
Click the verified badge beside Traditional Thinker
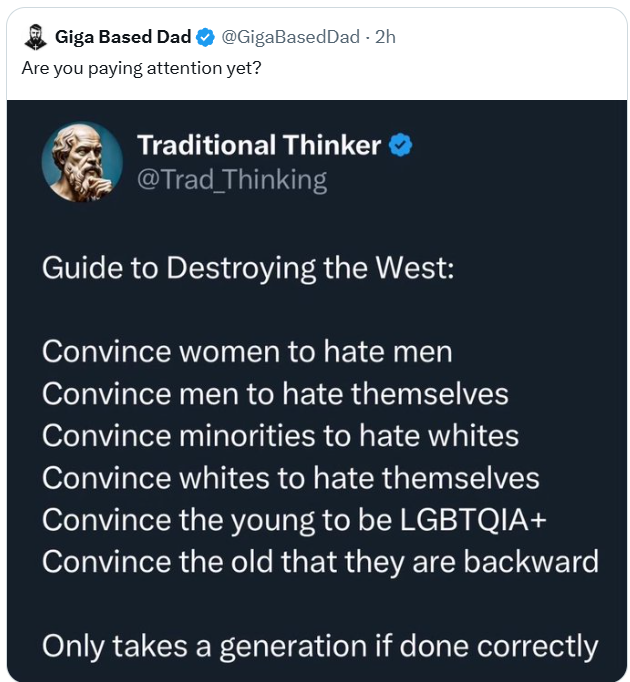pyautogui.click(x=401, y=146)
